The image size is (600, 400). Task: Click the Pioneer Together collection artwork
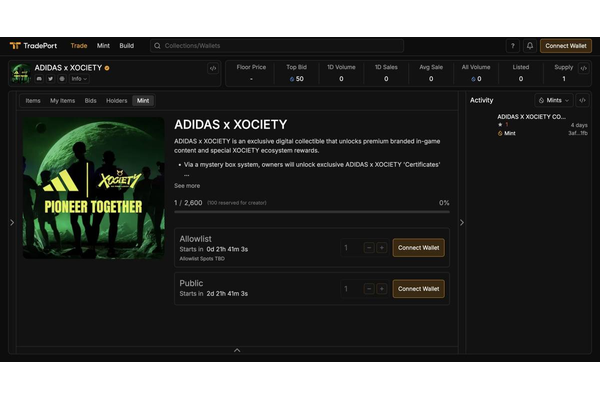point(94,188)
